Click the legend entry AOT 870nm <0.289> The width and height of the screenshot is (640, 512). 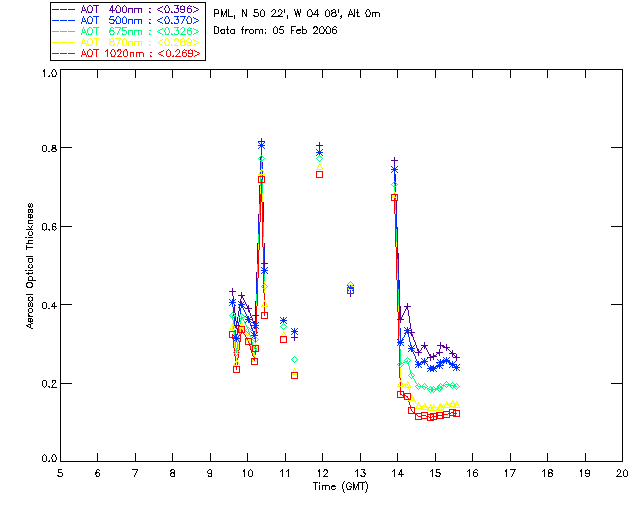127,42
